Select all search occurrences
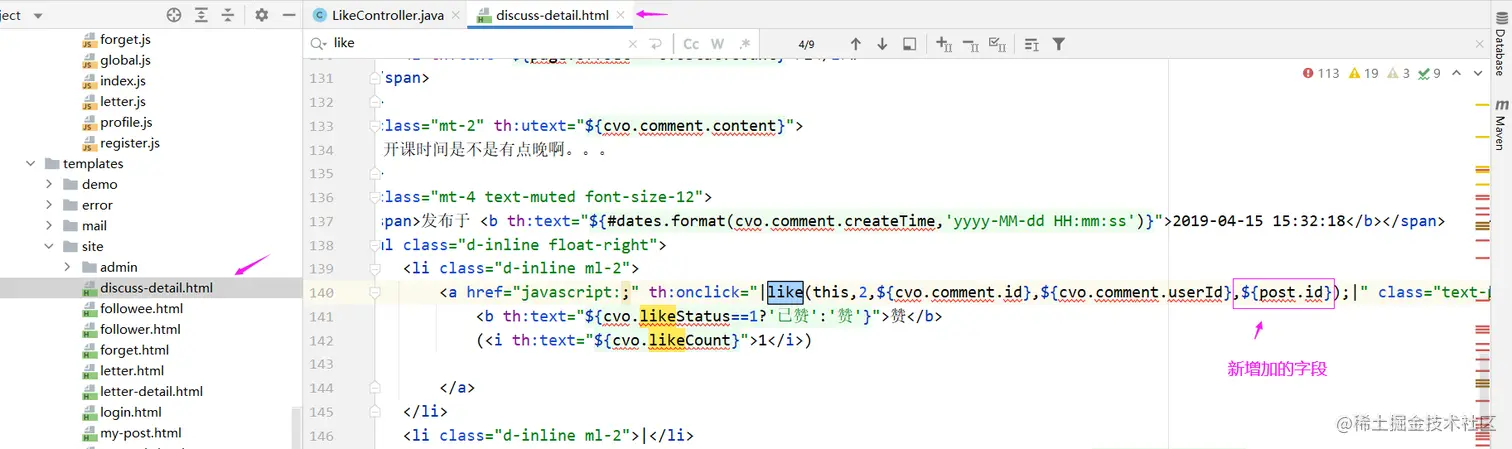1512x449 pixels. [997, 44]
